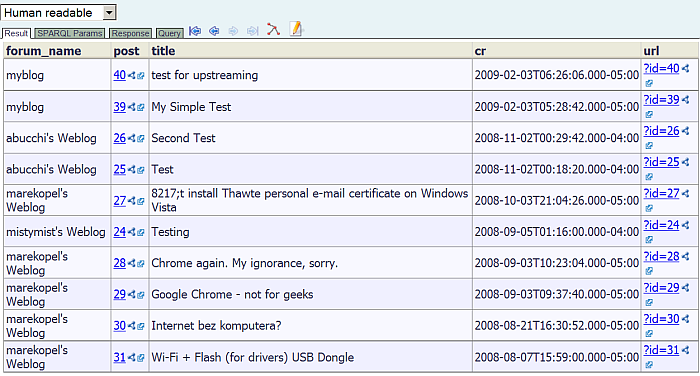Open post link 30
Screen dimensions: 700x376
120,326
